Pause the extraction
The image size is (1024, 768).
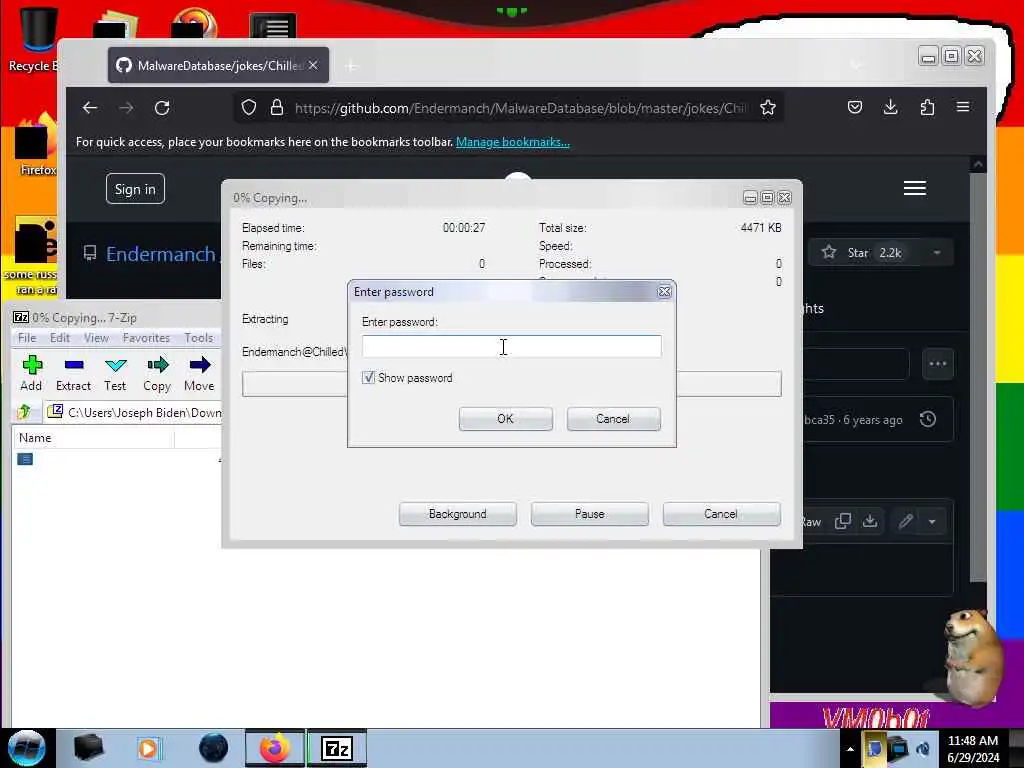pyautogui.click(x=590, y=514)
